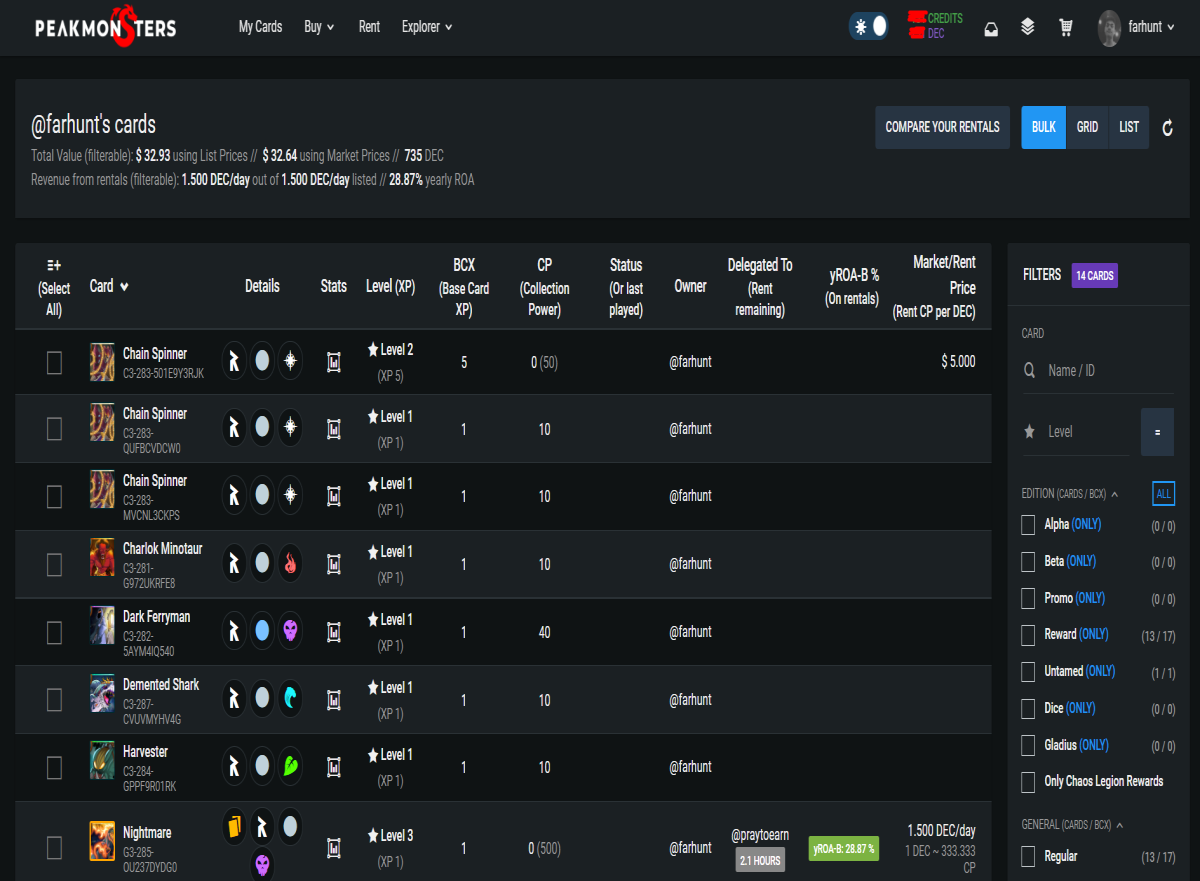
Task: Filter Beta edition with ONLY link
Action: pyautogui.click(x=1081, y=561)
